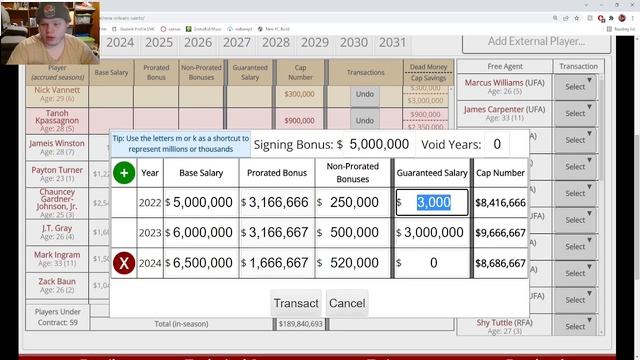Cancel the contract dialog
This screenshot has width=640, height=360.
[x=347, y=303]
